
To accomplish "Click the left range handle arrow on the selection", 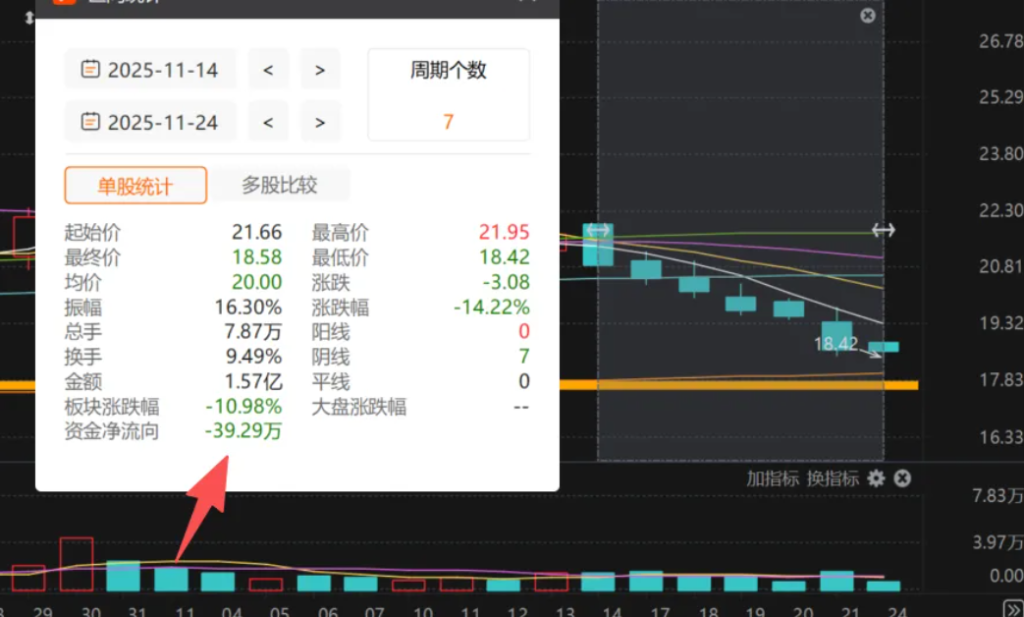I will click(x=598, y=230).
